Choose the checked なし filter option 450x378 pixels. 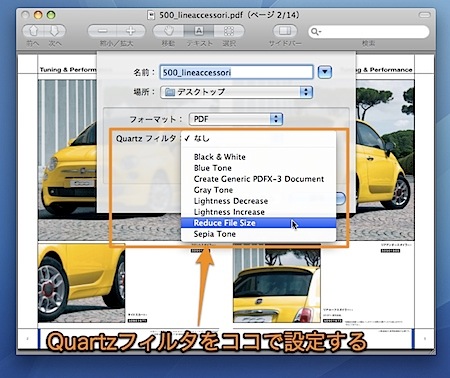(258, 138)
